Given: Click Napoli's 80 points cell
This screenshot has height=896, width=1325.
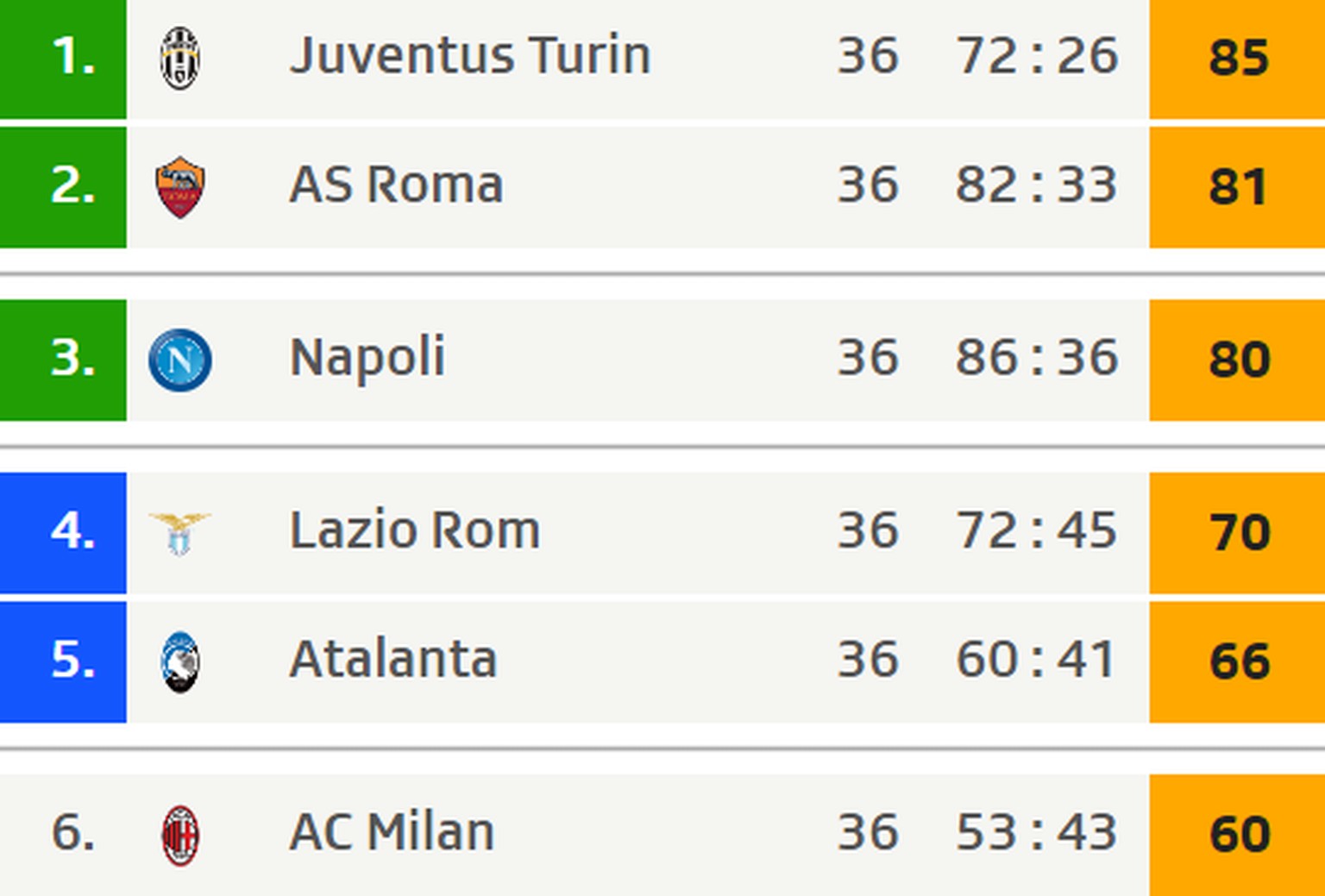Looking at the screenshot, I should pos(1237,360).
